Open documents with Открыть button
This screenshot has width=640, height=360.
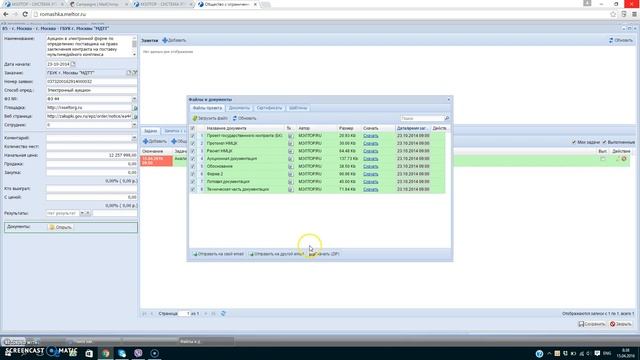point(60,227)
